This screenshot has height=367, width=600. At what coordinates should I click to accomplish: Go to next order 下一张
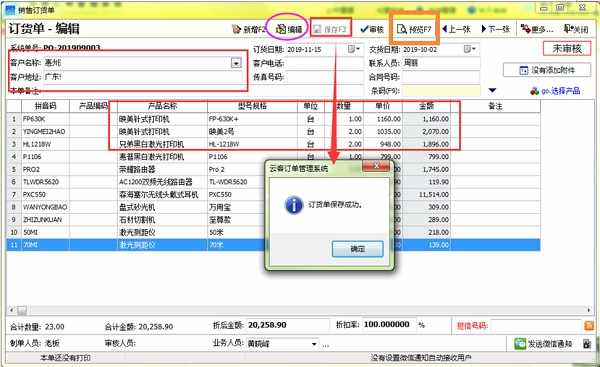[x=496, y=29]
